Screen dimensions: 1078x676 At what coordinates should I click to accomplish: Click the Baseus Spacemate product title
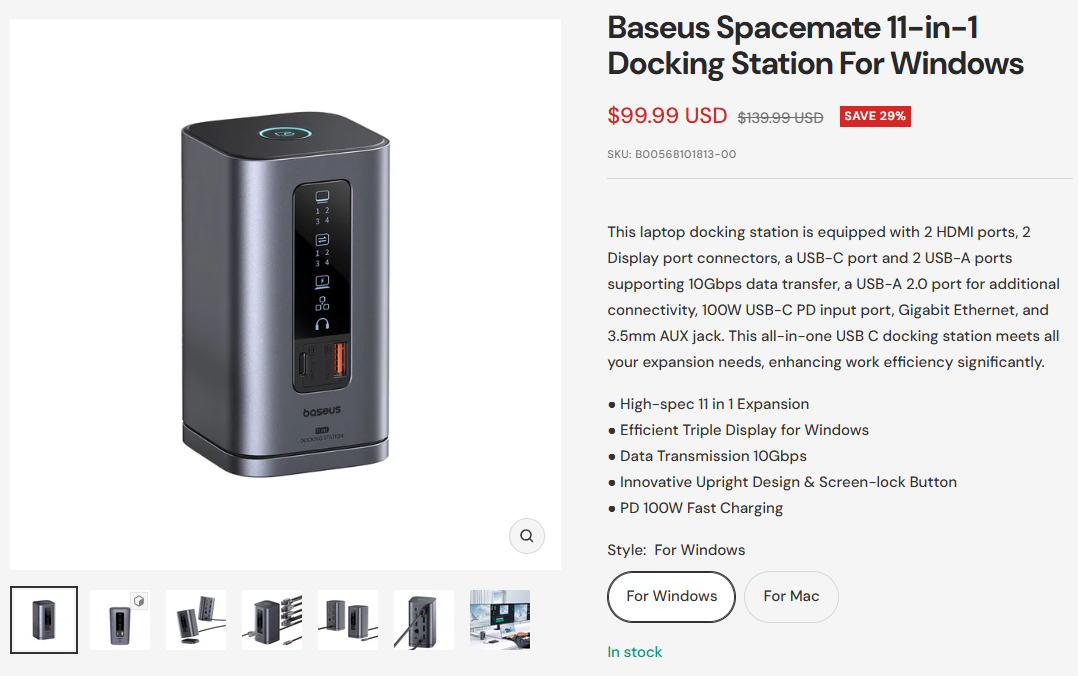tap(815, 45)
